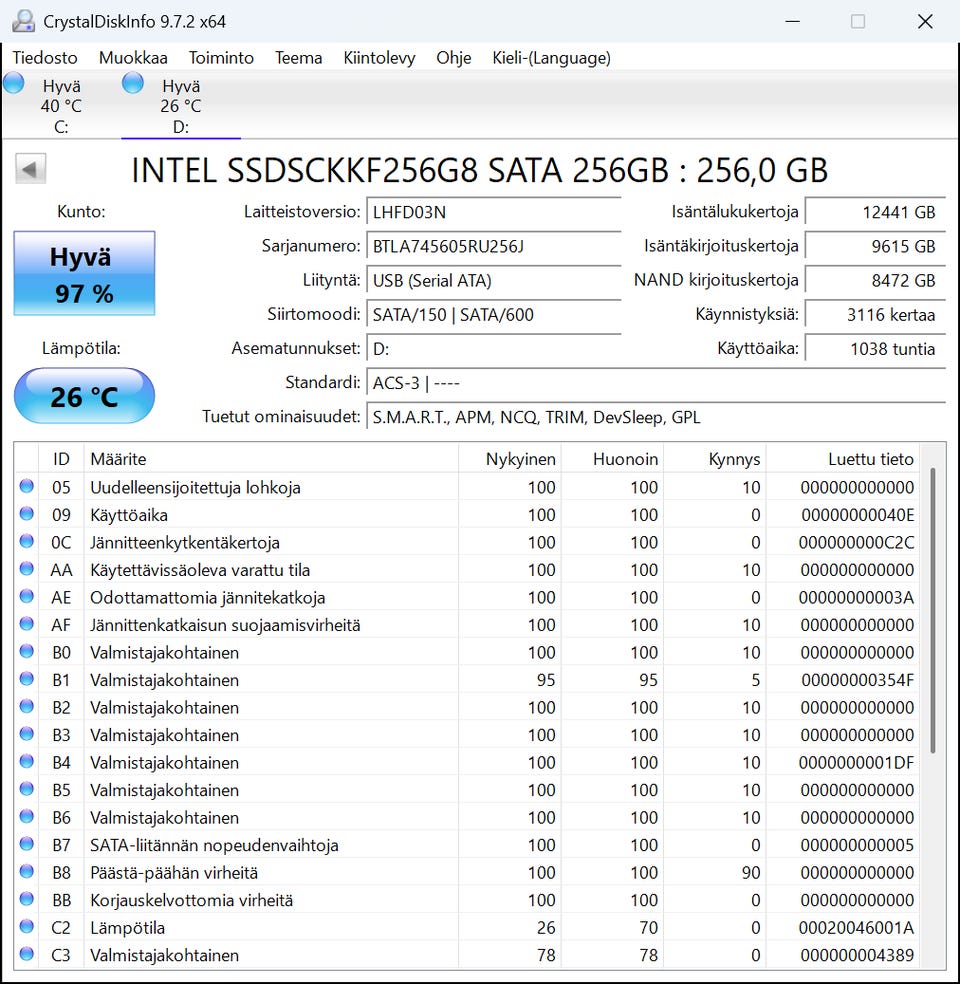Select the C: drive status orb
960x984 pixels.
point(14,84)
